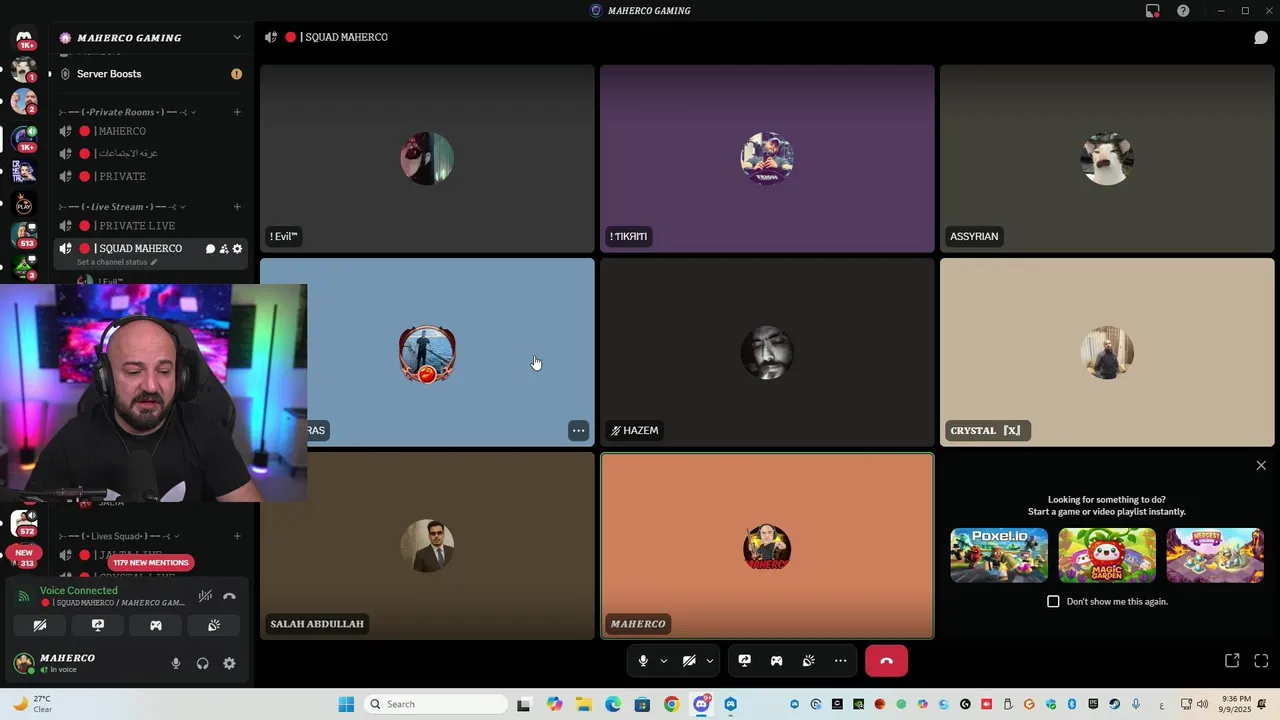The height and width of the screenshot is (720, 1280).
Task: Launch Magic Garden activity thumbnail
Action: tap(1107, 555)
